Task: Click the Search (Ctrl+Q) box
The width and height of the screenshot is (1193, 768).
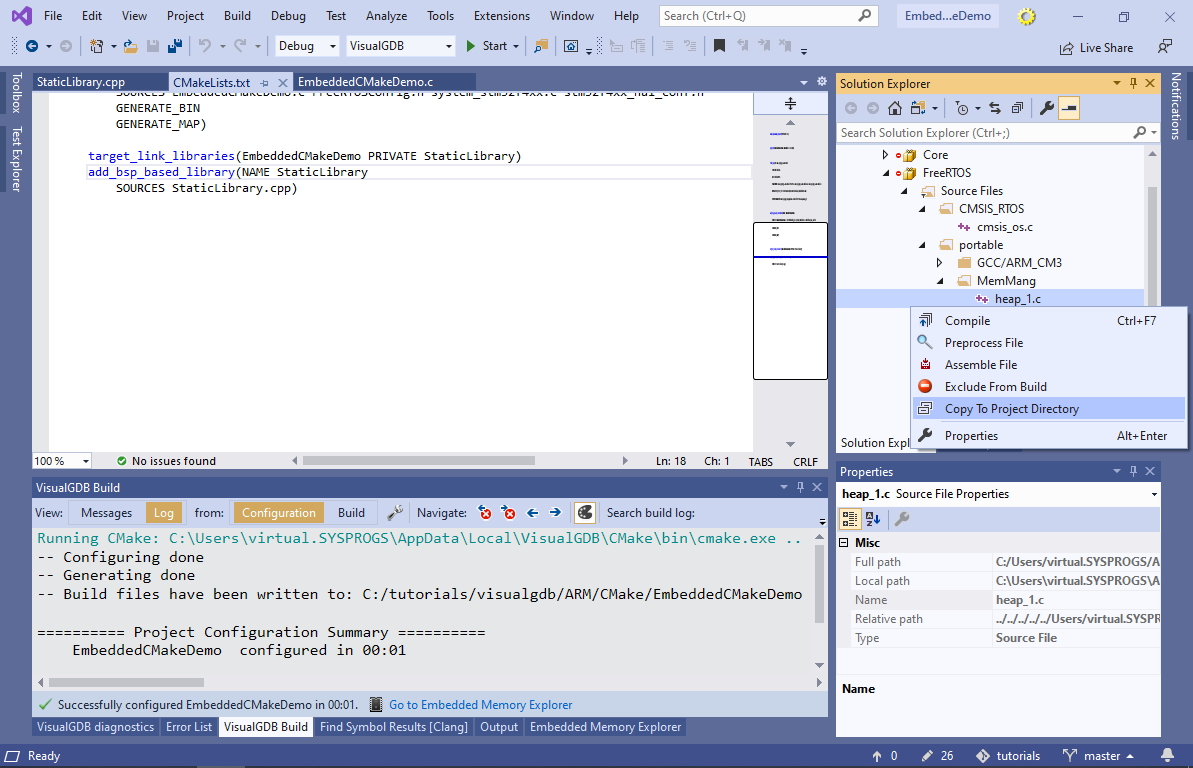Action: pyautogui.click(x=768, y=16)
